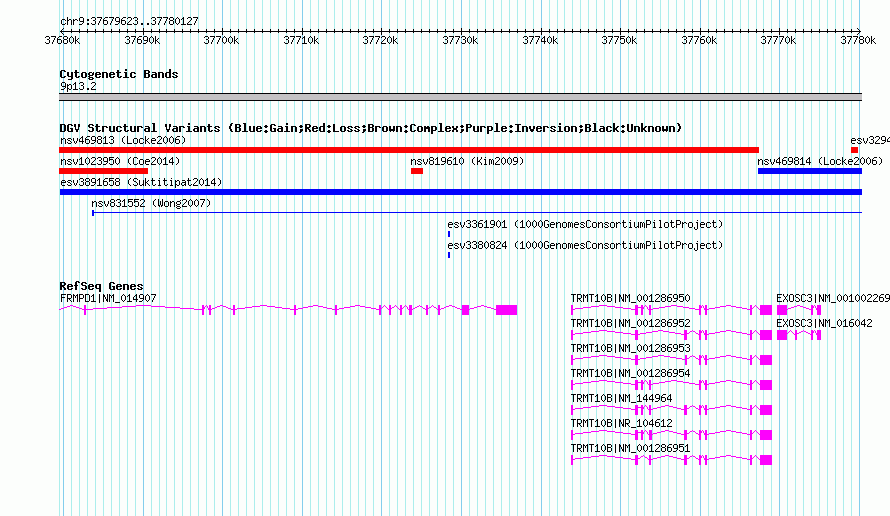Viewport: 890px width, 516px height.
Task: Click the 37730k ruler tick label
Action: pos(460,40)
